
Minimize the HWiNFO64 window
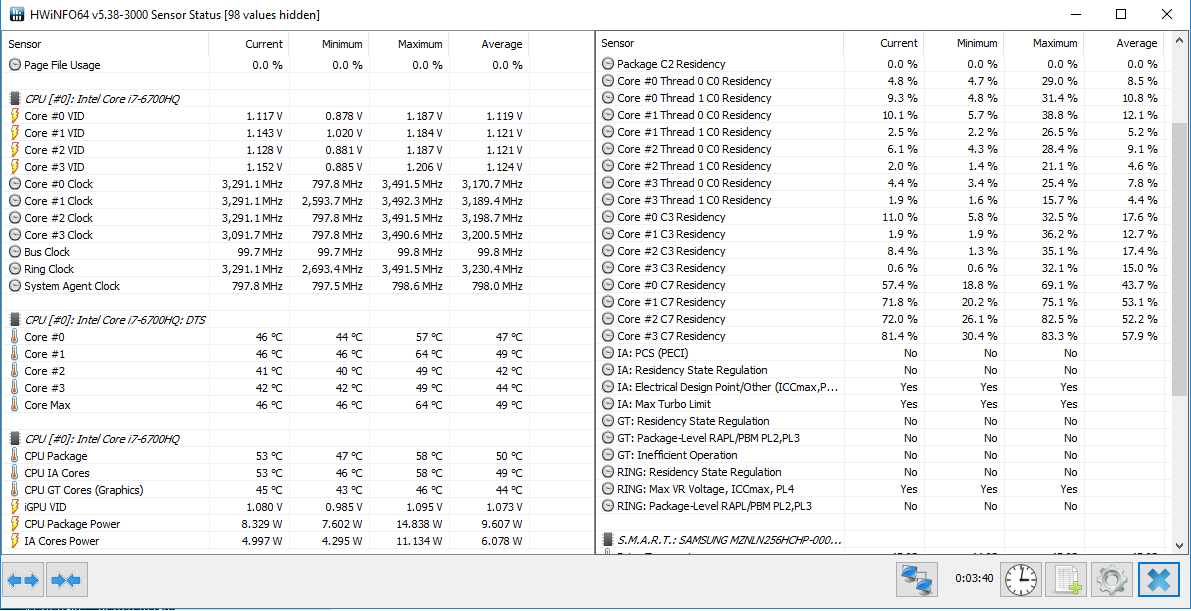coord(1075,14)
